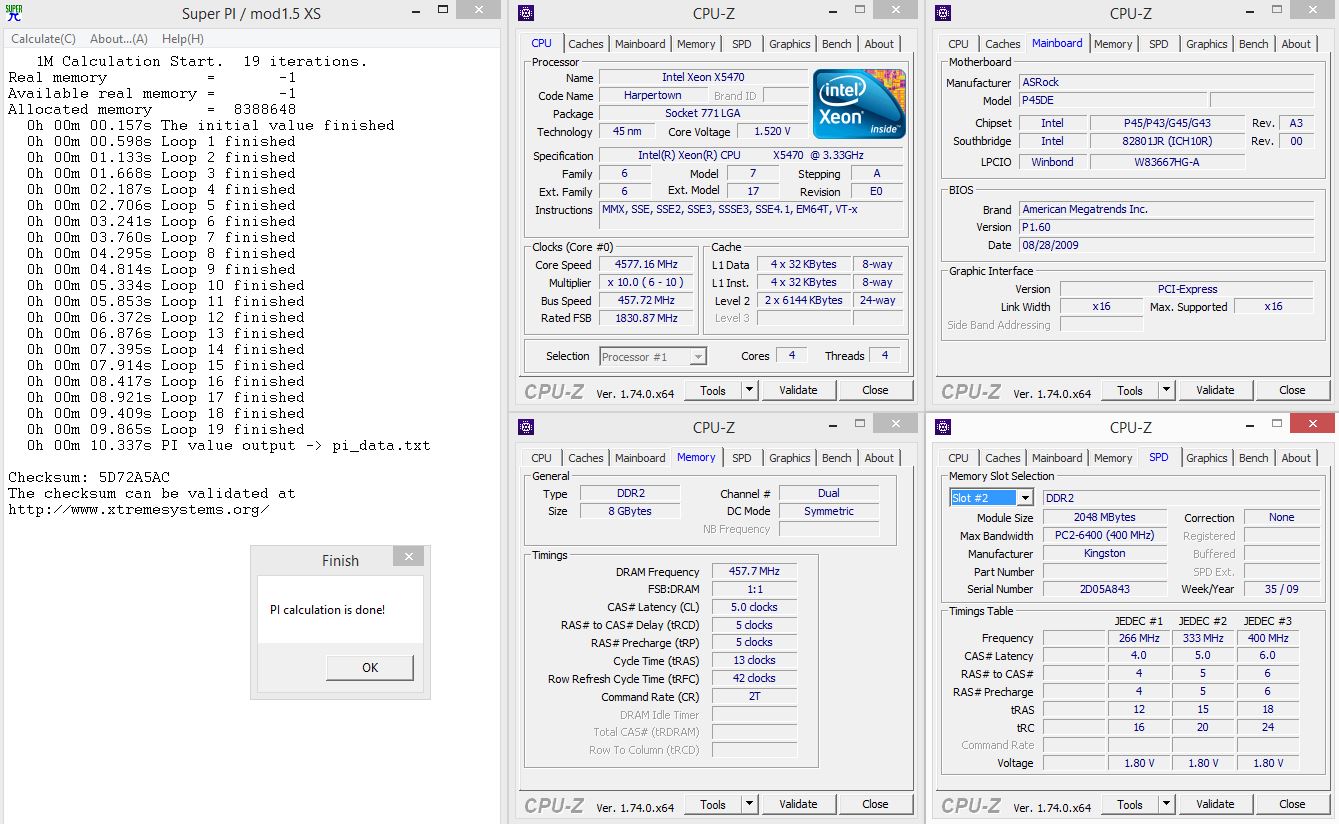This screenshot has width=1339, height=824.
Task: Click Tools button in the CPU tab window
Action: tap(713, 390)
